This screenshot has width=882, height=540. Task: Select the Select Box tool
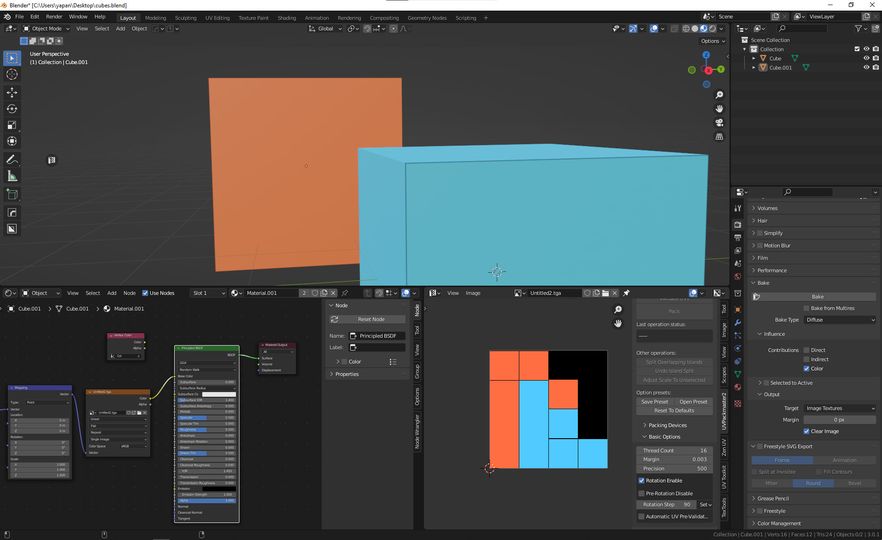pyautogui.click(x=12, y=58)
